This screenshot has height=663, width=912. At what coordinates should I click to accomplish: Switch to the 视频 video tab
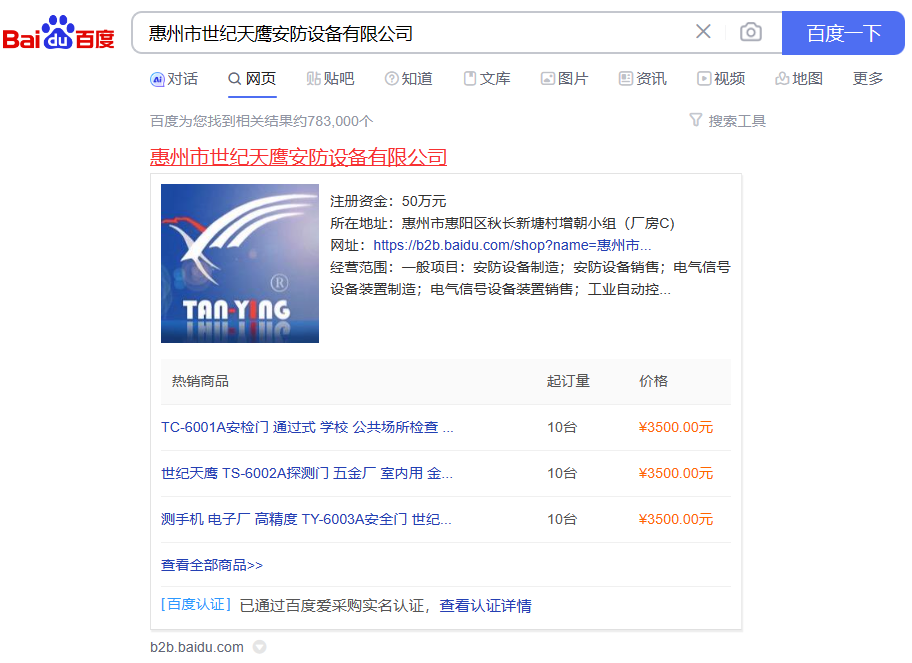(721, 79)
